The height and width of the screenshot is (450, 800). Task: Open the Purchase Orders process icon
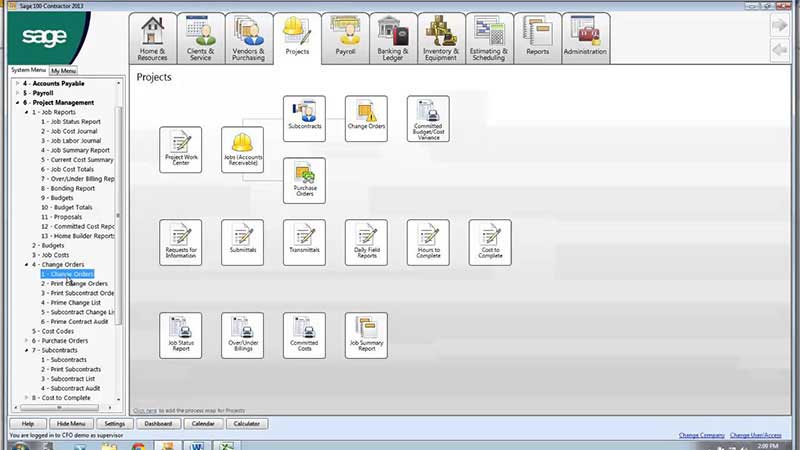[305, 181]
